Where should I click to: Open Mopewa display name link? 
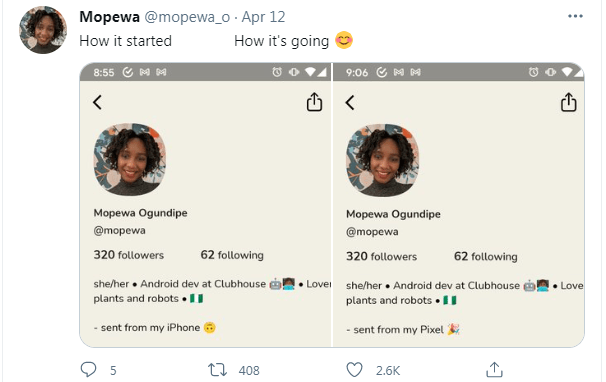pyautogui.click(x=109, y=17)
